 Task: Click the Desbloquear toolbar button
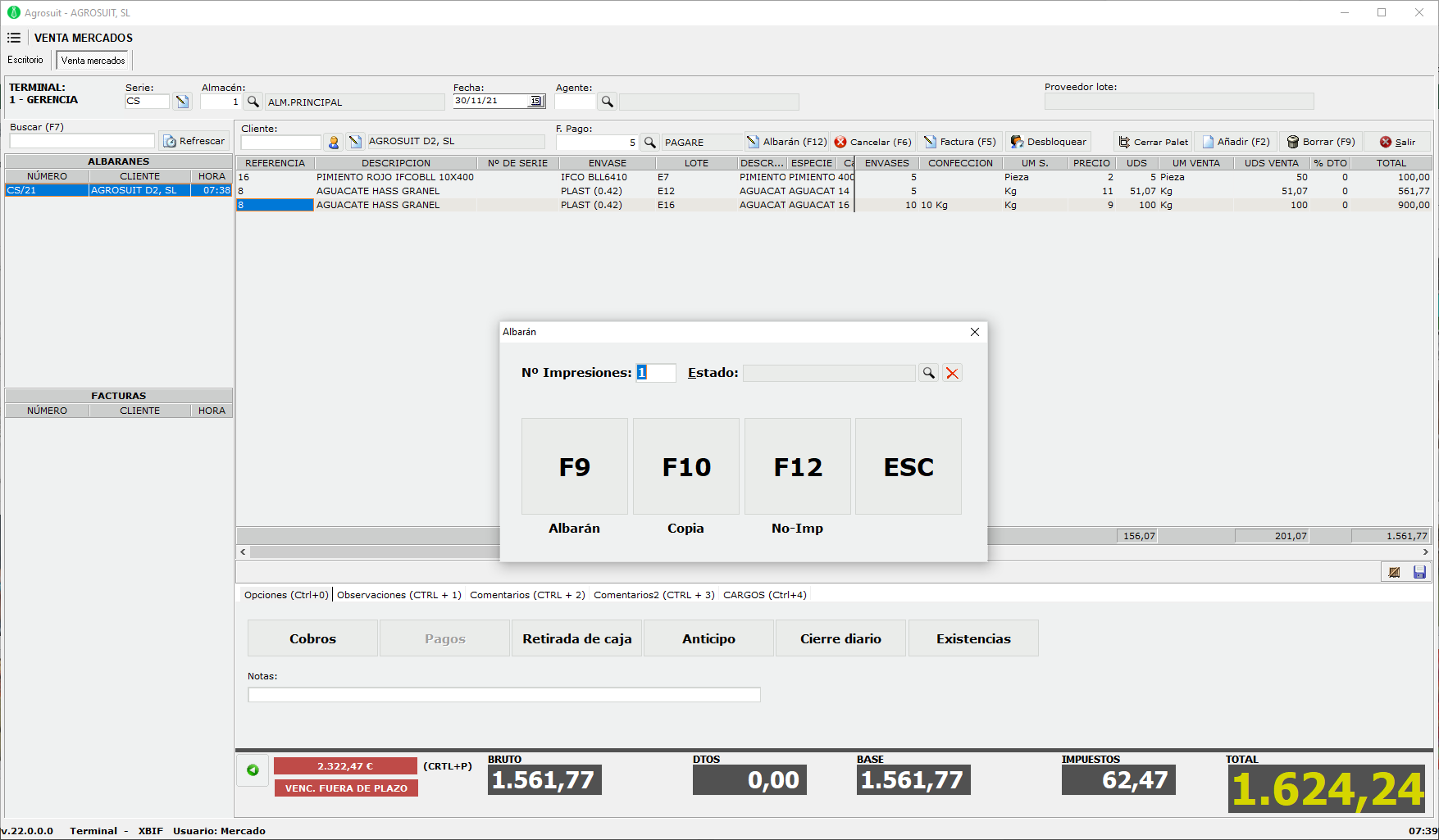tap(1049, 142)
